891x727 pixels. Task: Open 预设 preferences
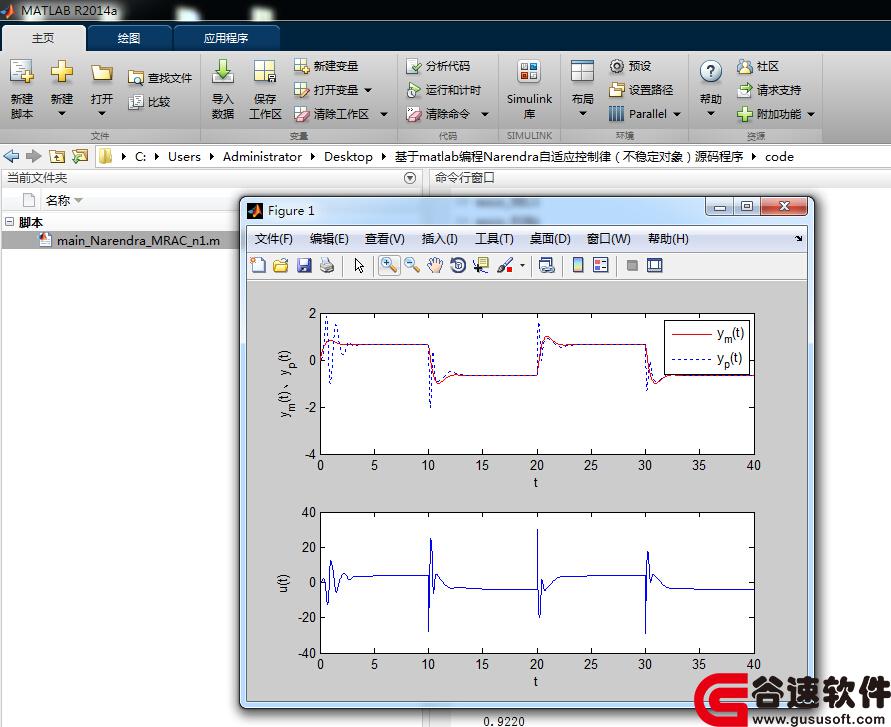[630, 66]
